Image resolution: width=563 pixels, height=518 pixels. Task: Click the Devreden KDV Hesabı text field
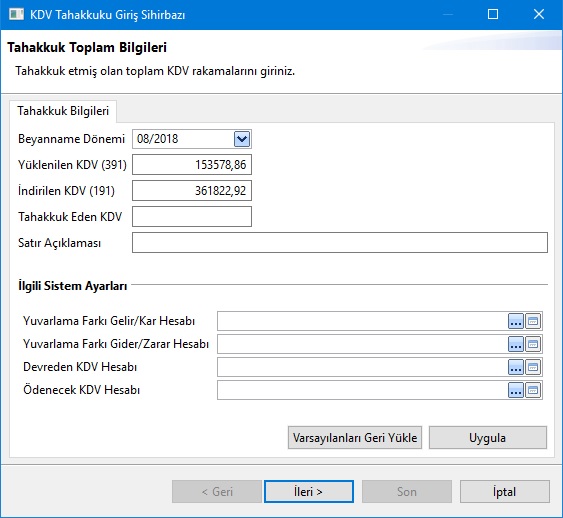362,367
